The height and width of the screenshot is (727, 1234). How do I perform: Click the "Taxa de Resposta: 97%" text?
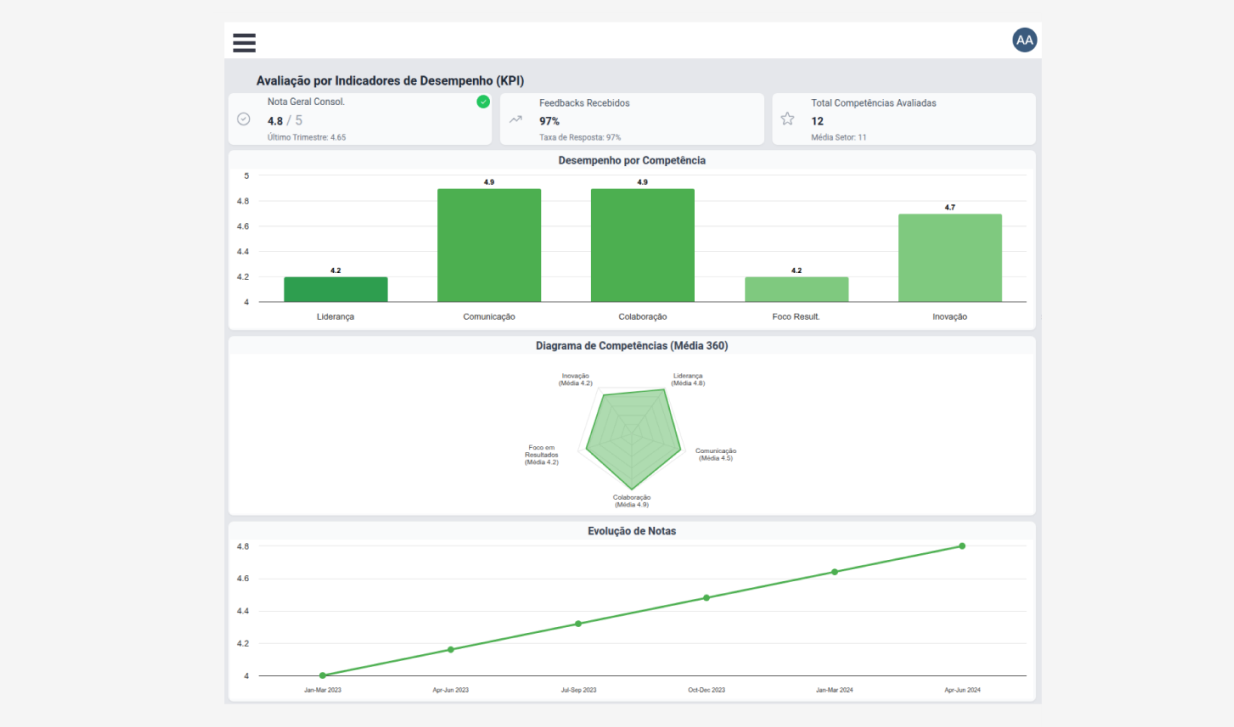(580, 137)
